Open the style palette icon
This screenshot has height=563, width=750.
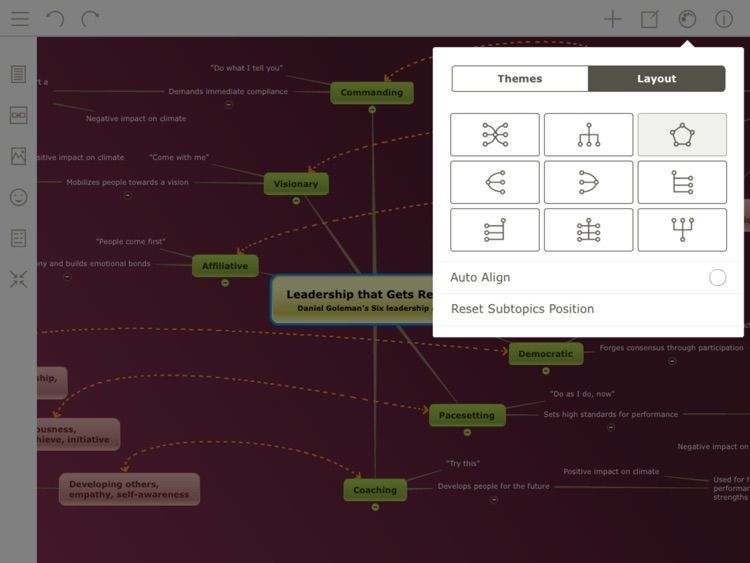click(x=687, y=19)
